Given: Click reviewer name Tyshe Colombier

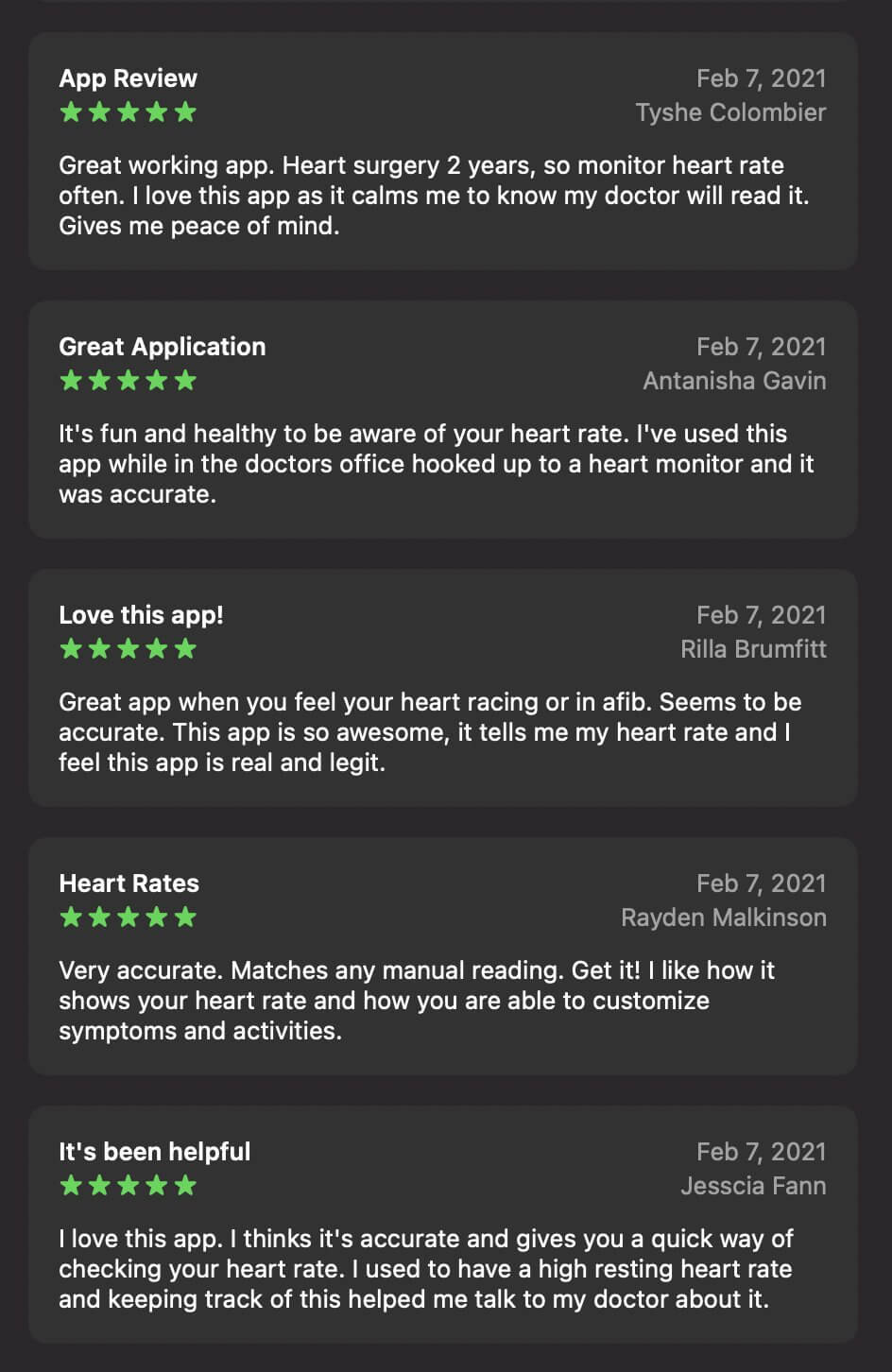Looking at the screenshot, I should [730, 112].
